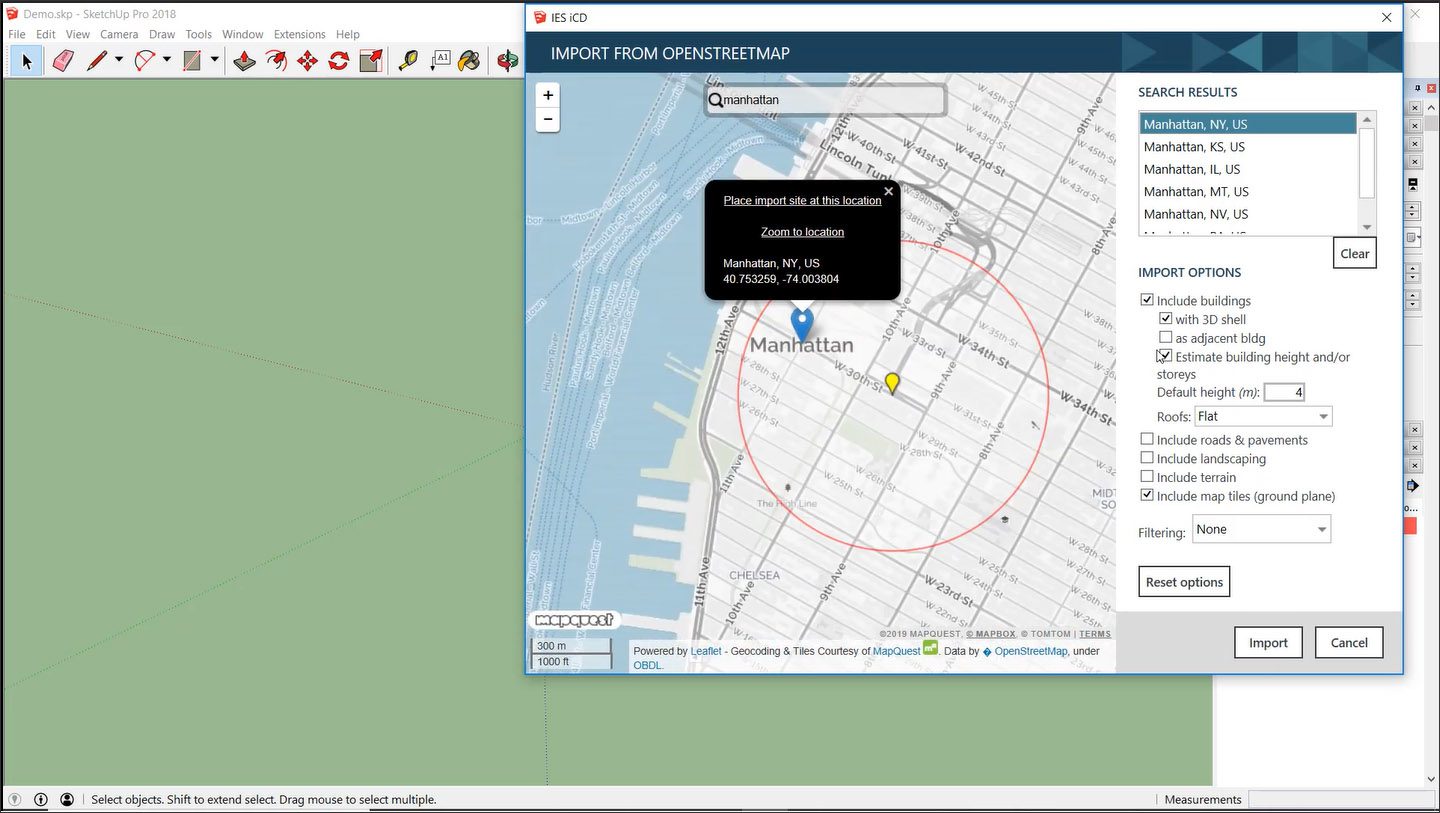Click the Clear search results button

click(x=1355, y=253)
